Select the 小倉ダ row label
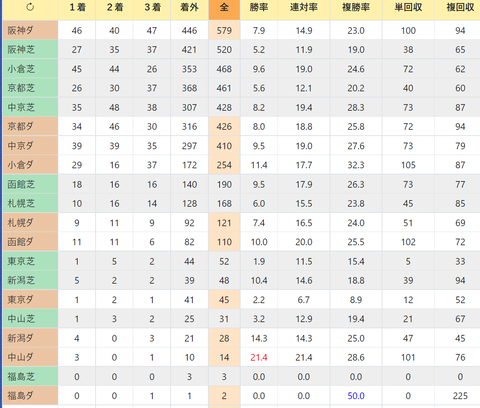Image resolution: width=480 pixels, height=408 pixels. pos(30,165)
